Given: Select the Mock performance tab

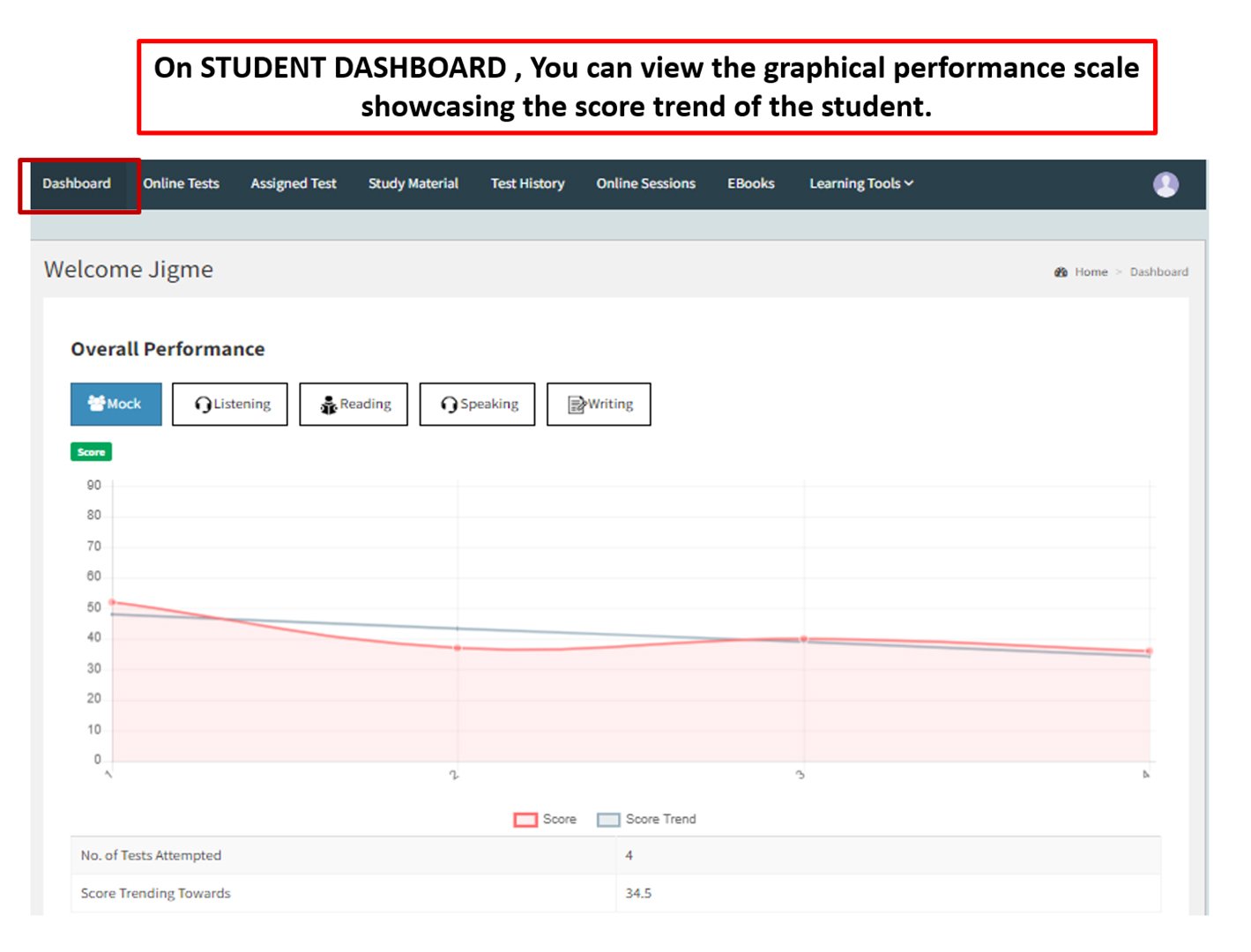Looking at the screenshot, I should (x=116, y=405).
